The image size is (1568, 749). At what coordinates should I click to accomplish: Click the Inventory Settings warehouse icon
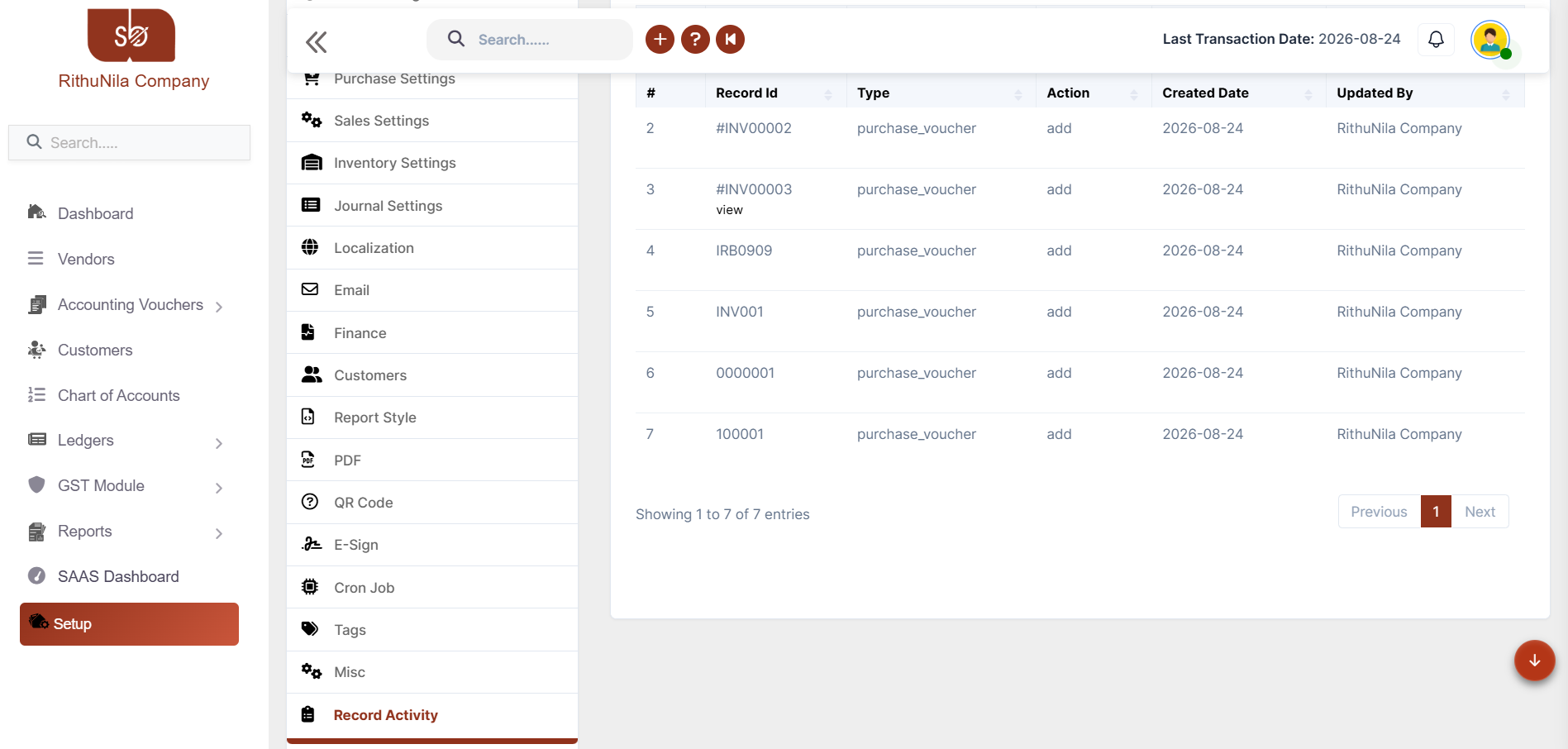pos(312,162)
